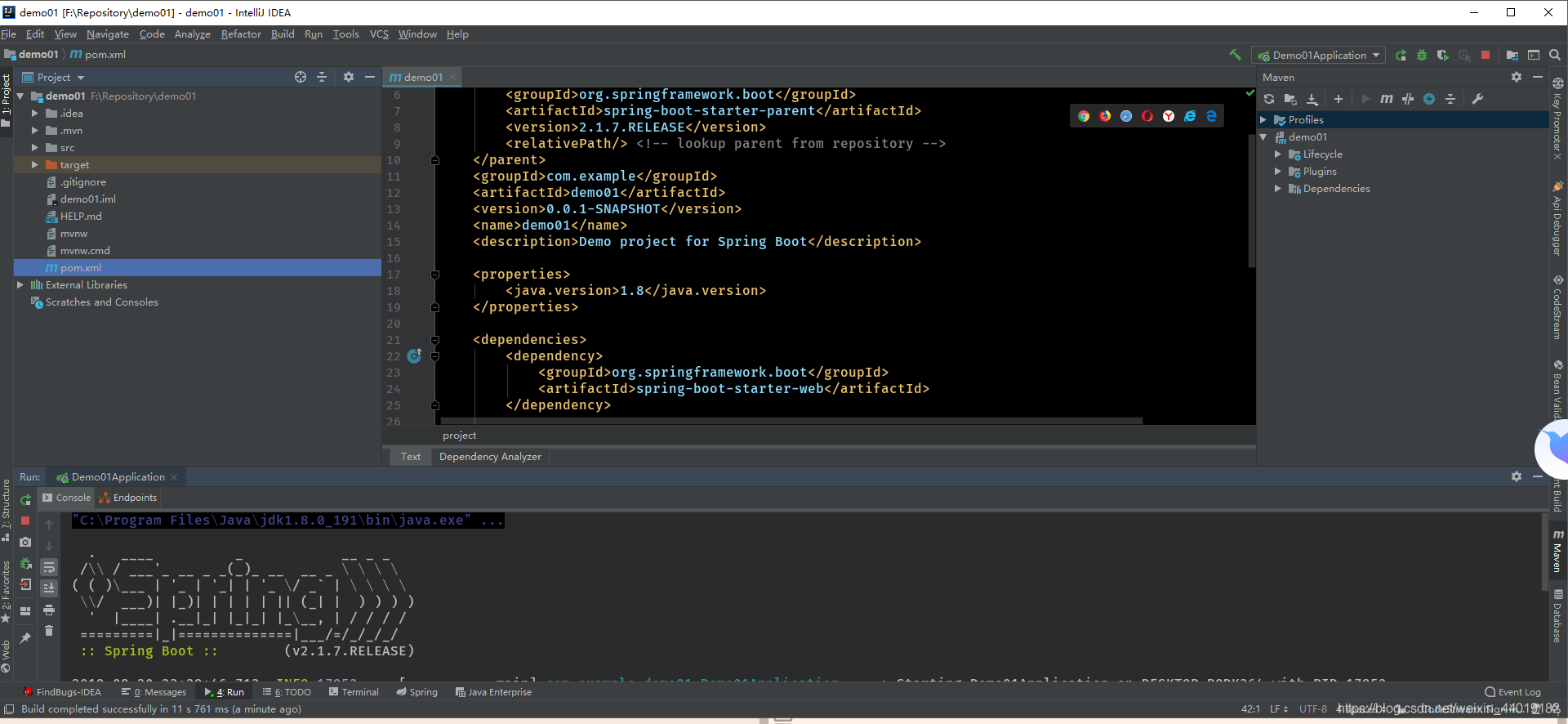Open the Refactor menu
The height and width of the screenshot is (724, 1568).
click(241, 34)
